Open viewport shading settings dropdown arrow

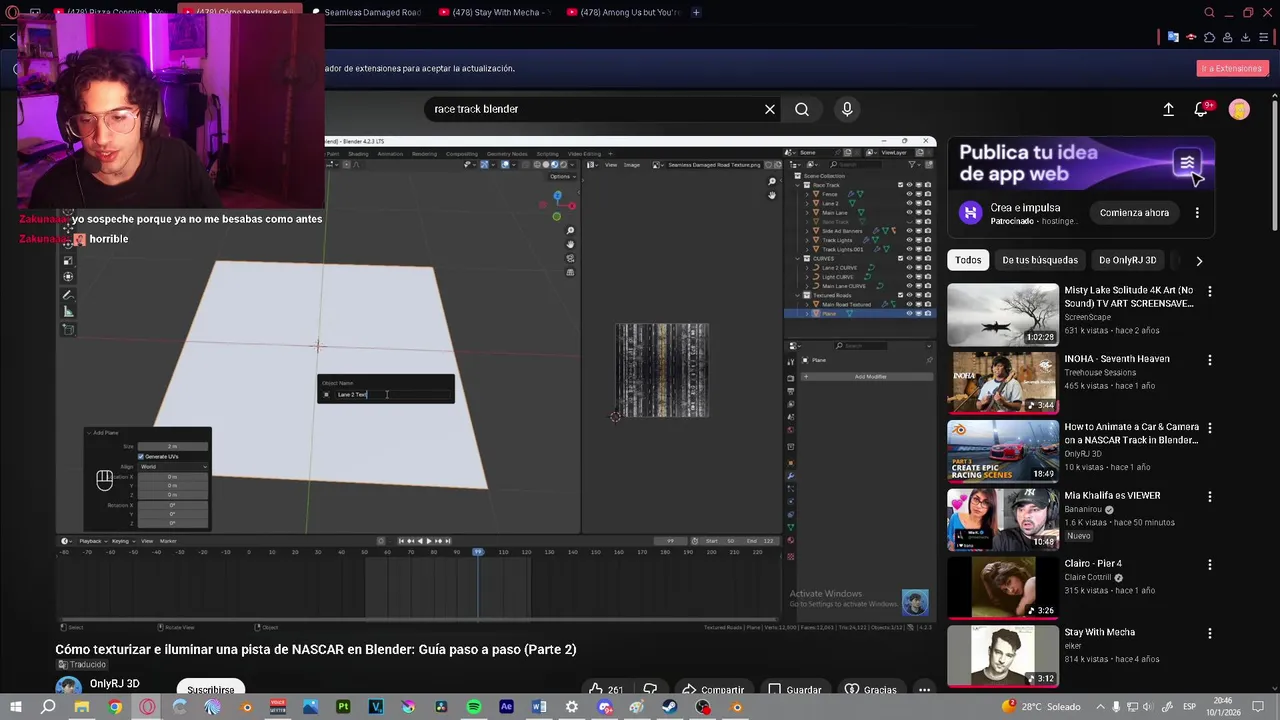pyautogui.click(x=572, y=165)
